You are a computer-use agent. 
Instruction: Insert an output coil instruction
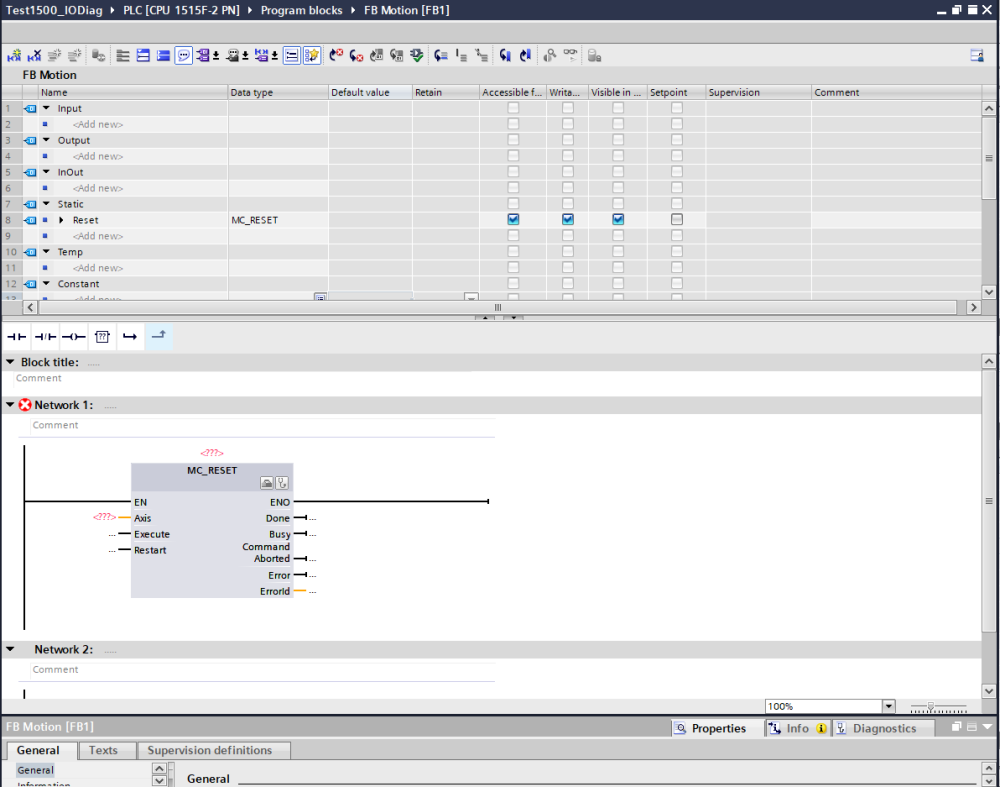point(73,337)
